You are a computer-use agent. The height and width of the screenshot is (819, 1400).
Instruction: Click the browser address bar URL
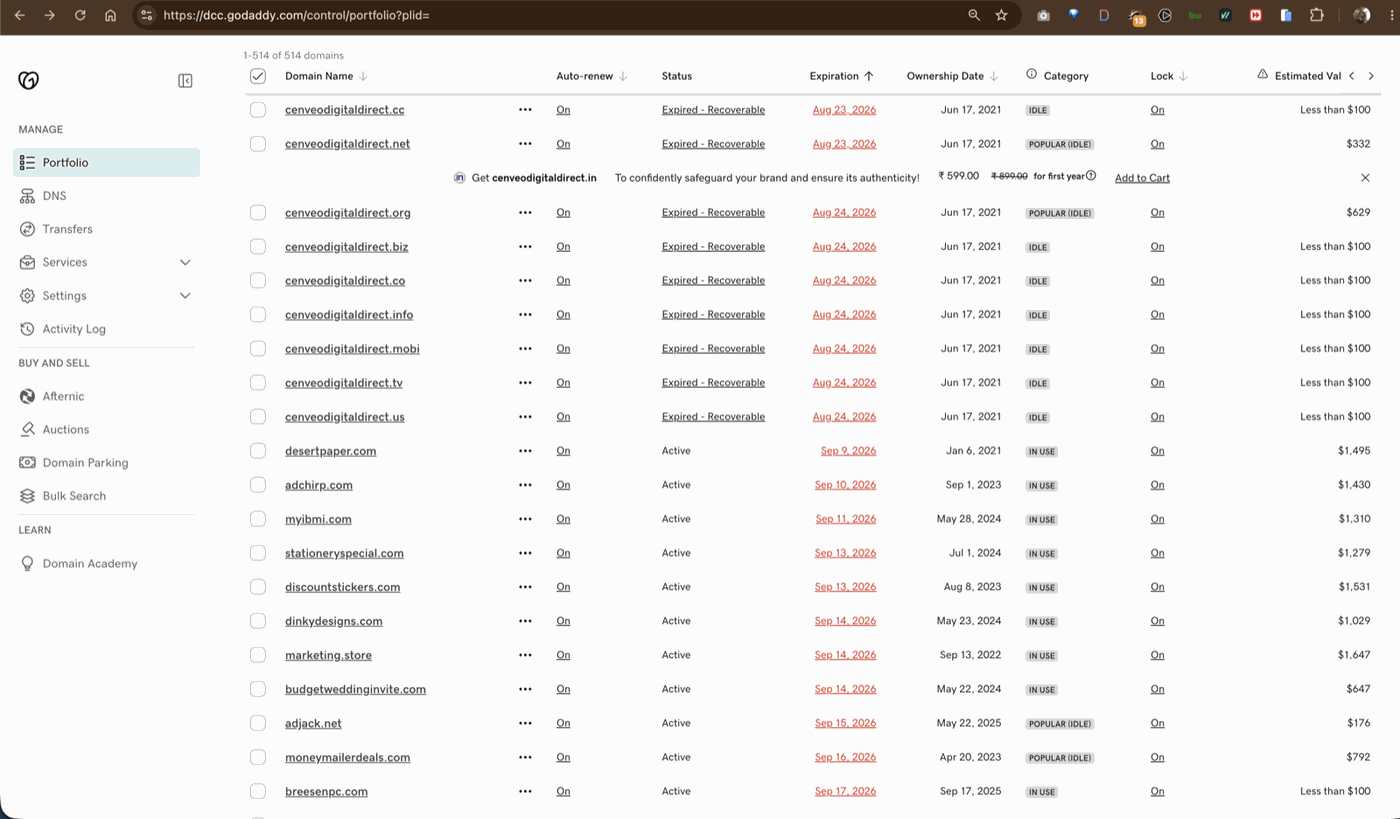(296, 16)
